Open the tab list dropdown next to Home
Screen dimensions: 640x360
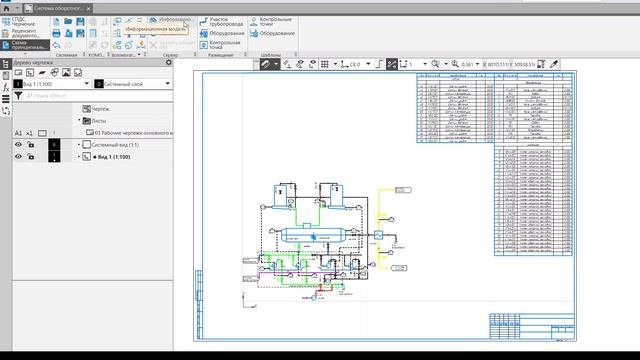17,8
